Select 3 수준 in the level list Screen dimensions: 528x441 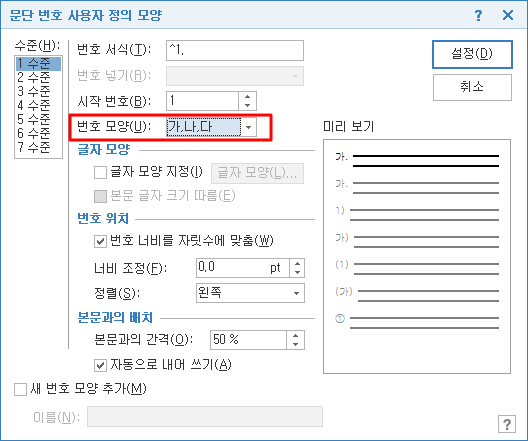38,91
